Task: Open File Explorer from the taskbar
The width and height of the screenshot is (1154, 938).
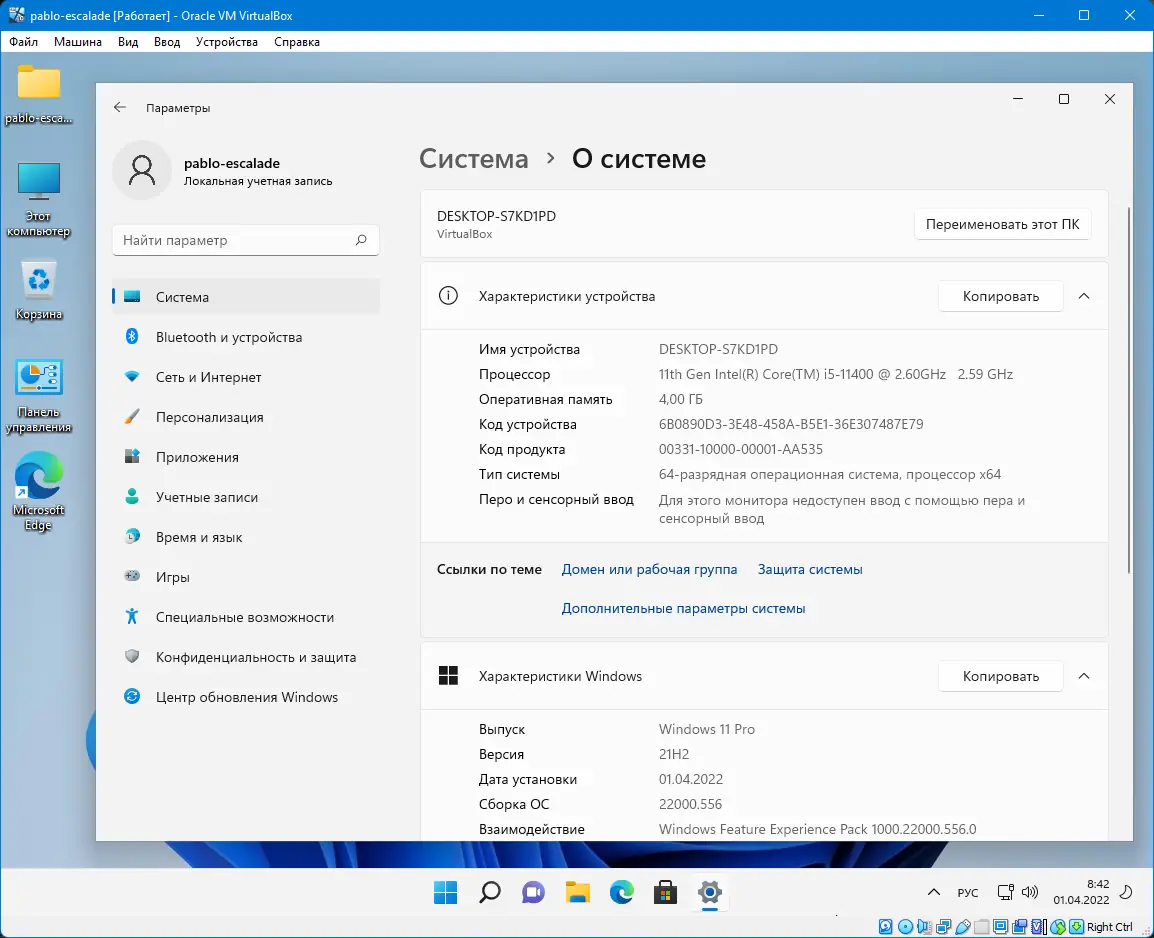Action: click(578, 892)
